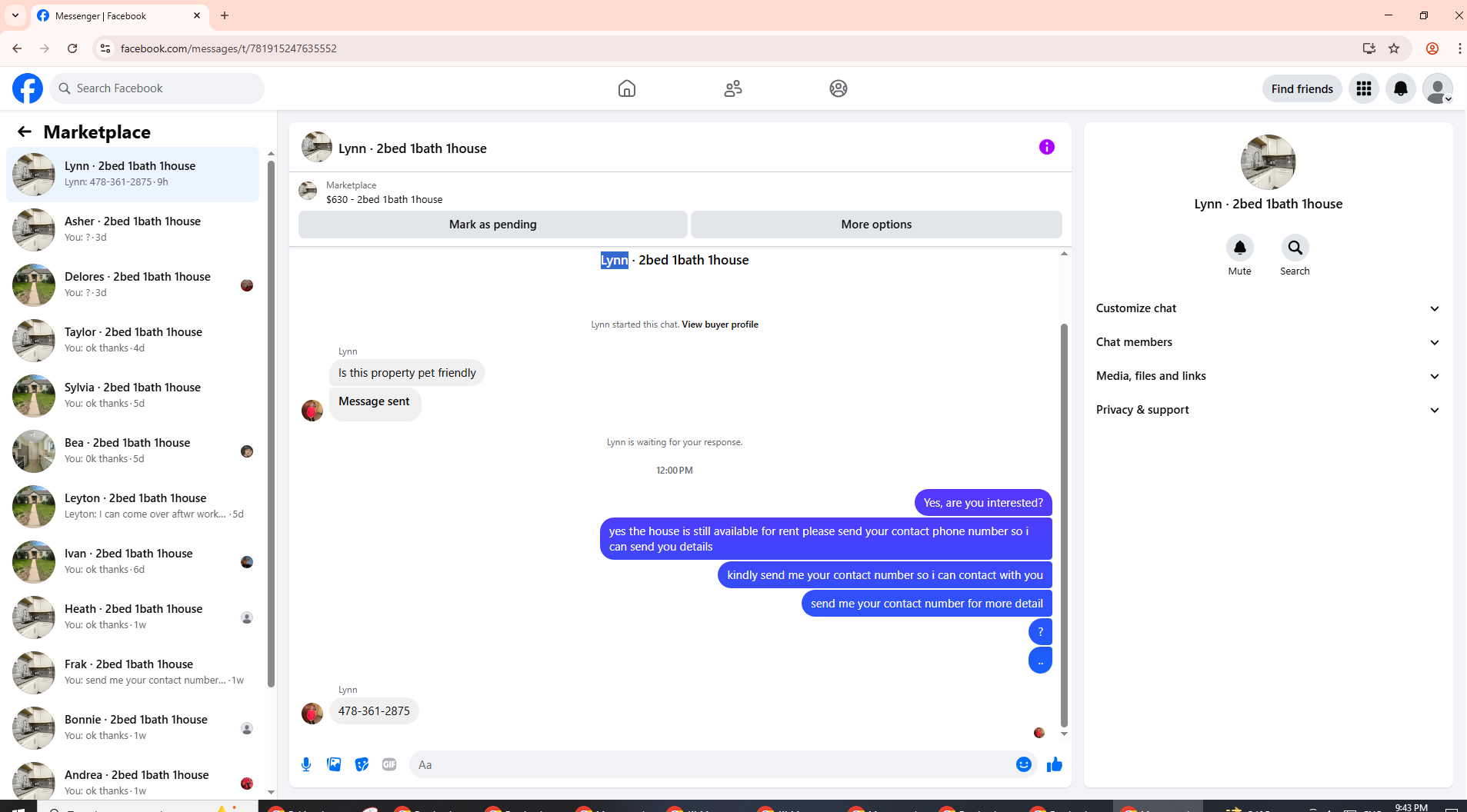Select the Messenger | Facebook browser tab
The image size is (1467, 812).
click(x=119, y=15)
